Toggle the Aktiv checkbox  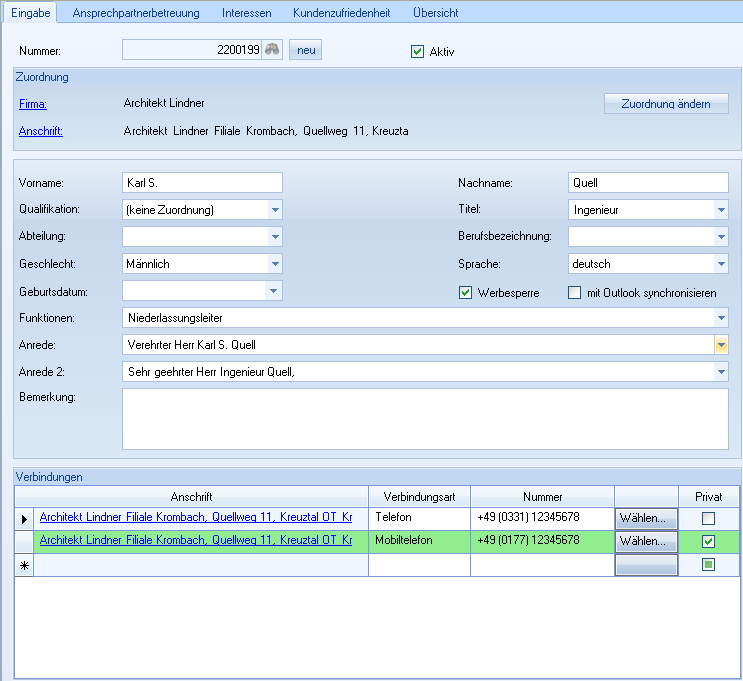tap(418, 52)
